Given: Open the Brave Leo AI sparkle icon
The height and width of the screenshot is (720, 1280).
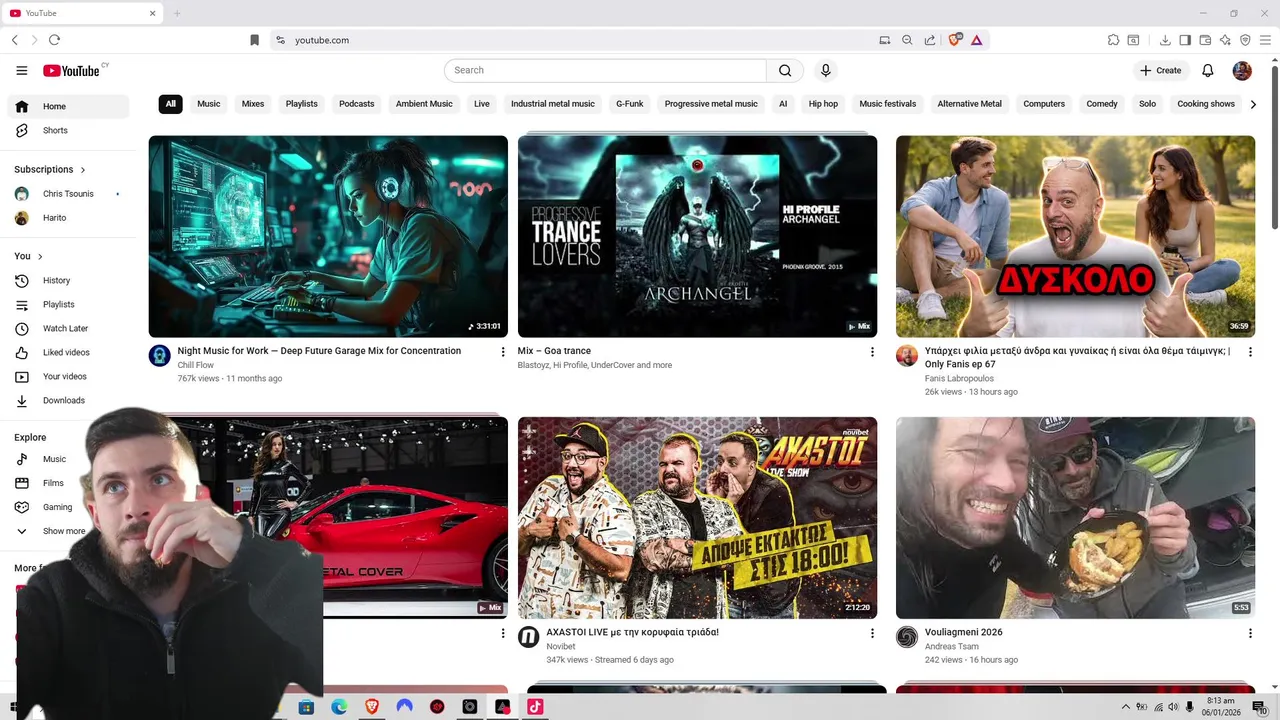Looking at the screenshot, I should coord(1225,40).
